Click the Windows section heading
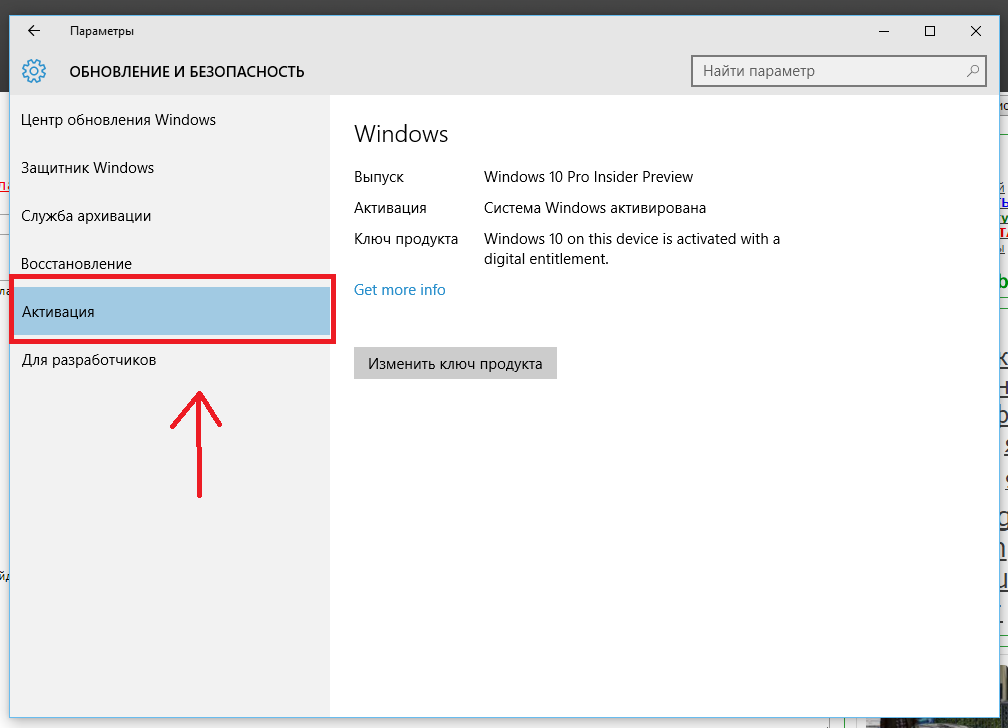This screenshot has width=1008, height=728. coord(401,134)
